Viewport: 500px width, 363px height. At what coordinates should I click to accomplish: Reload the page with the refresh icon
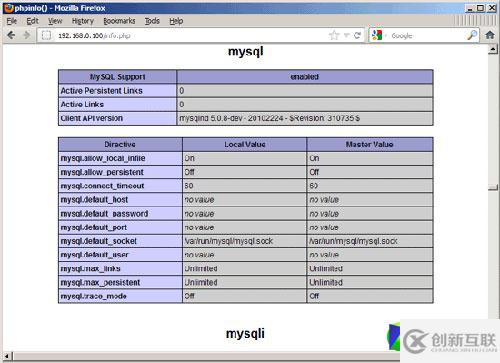pos(357,35)
